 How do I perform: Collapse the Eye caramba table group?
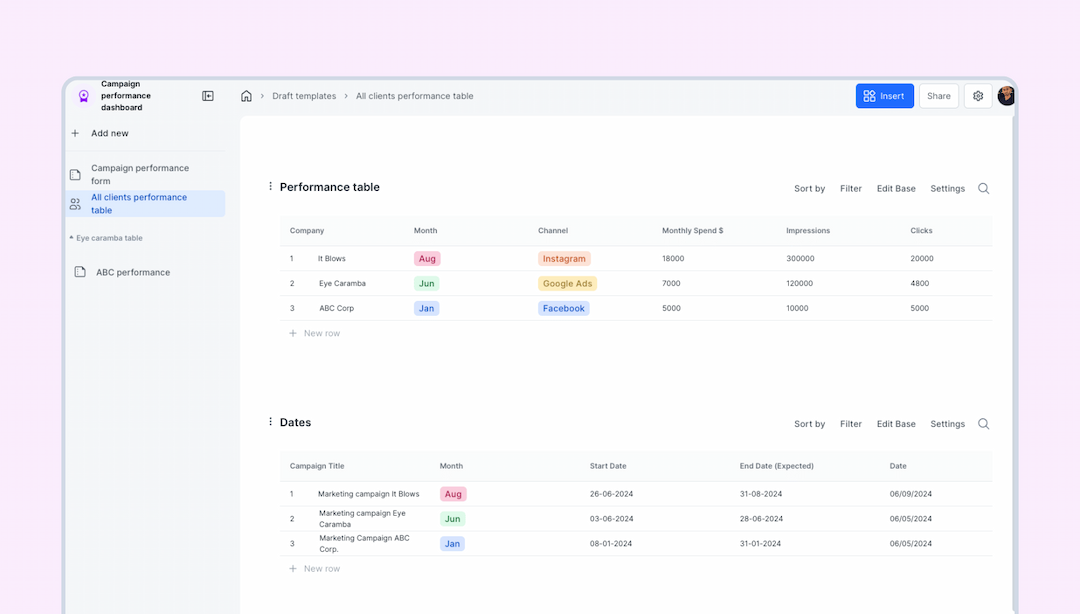72,238
